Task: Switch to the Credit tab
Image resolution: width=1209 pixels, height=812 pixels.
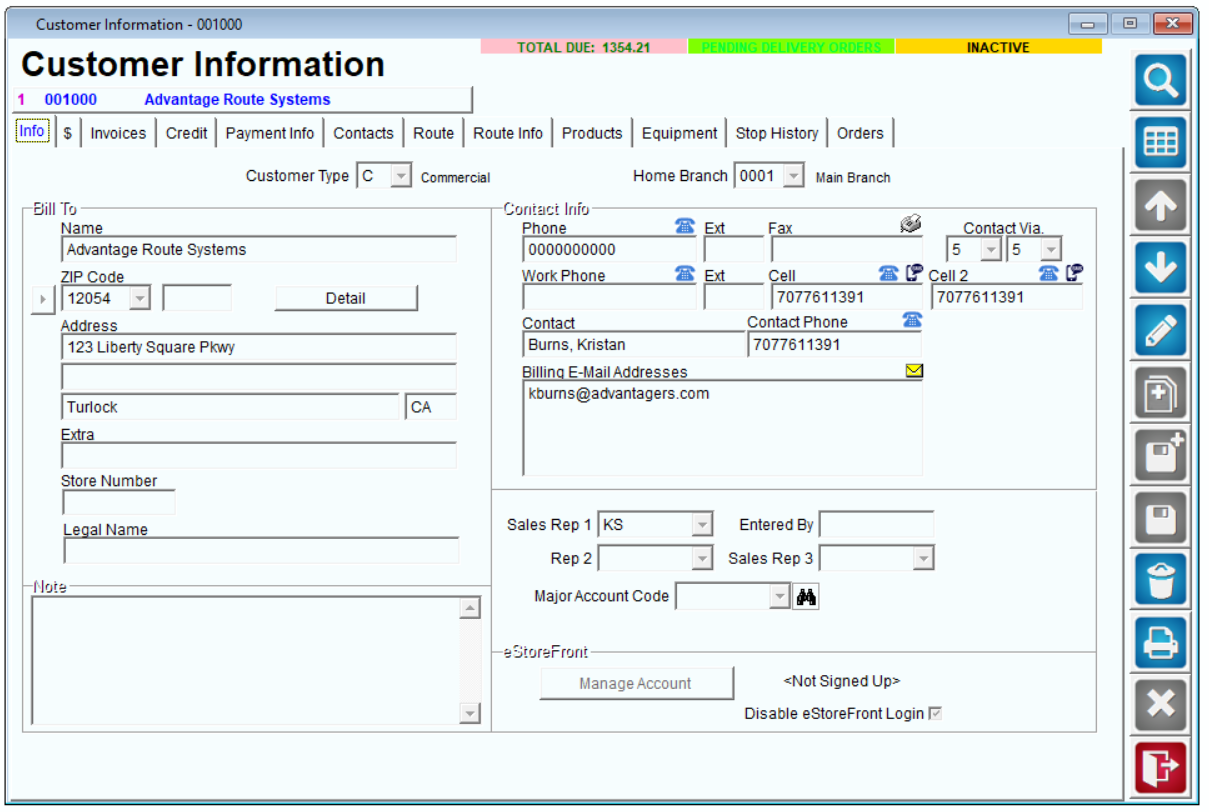Action: (x=187, y=133)
